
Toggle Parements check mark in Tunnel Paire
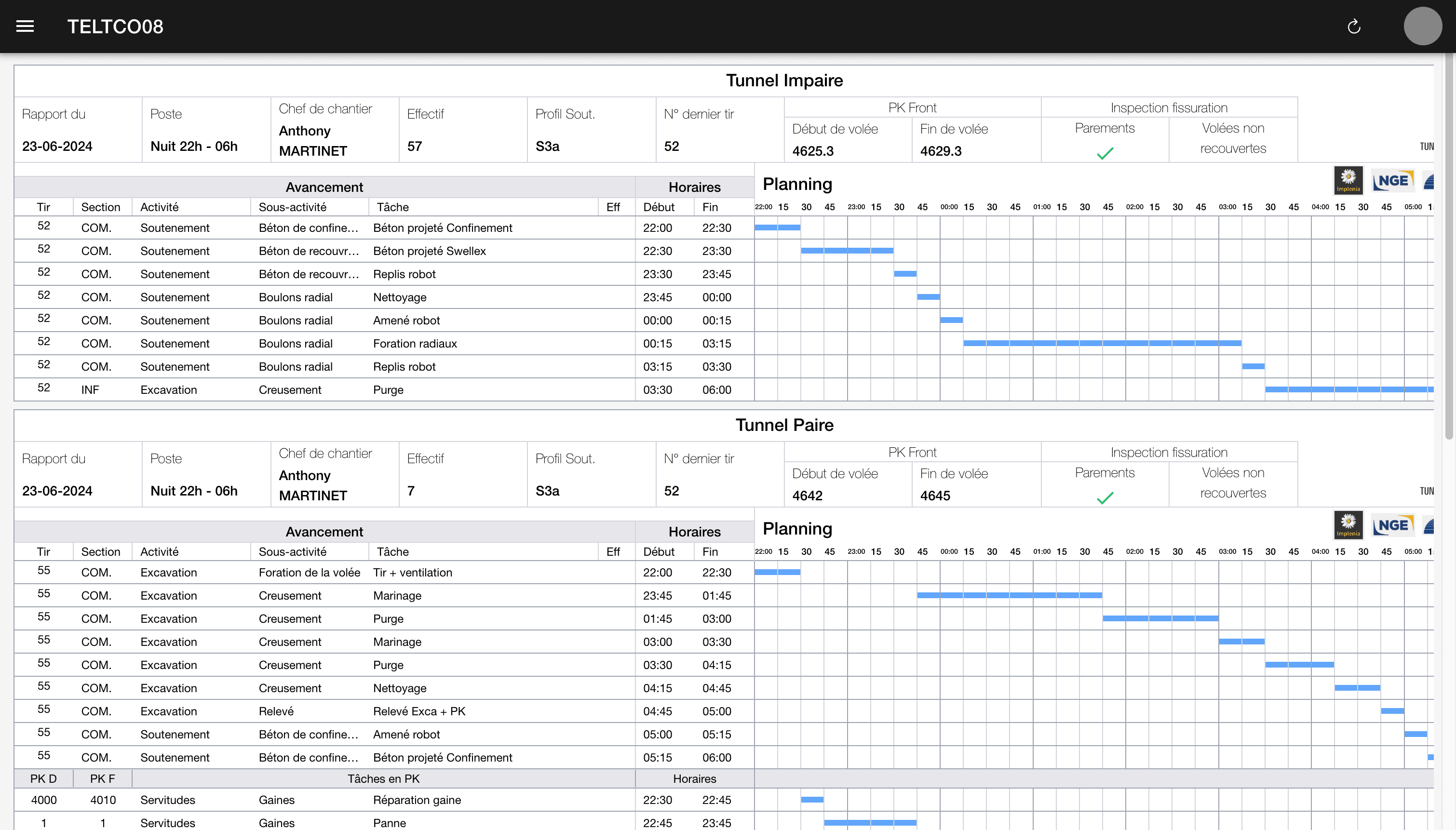click(1105, 498)
